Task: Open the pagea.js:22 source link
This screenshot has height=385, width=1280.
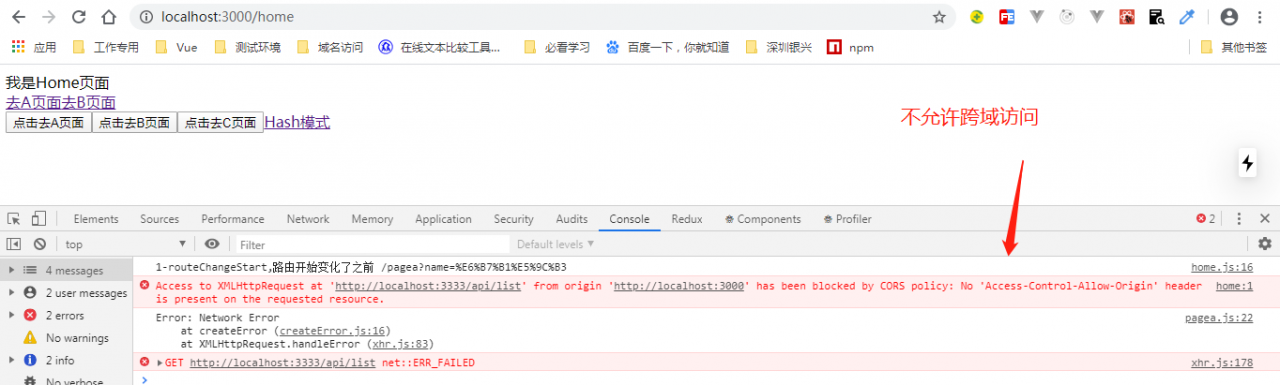Action: 1219,318
